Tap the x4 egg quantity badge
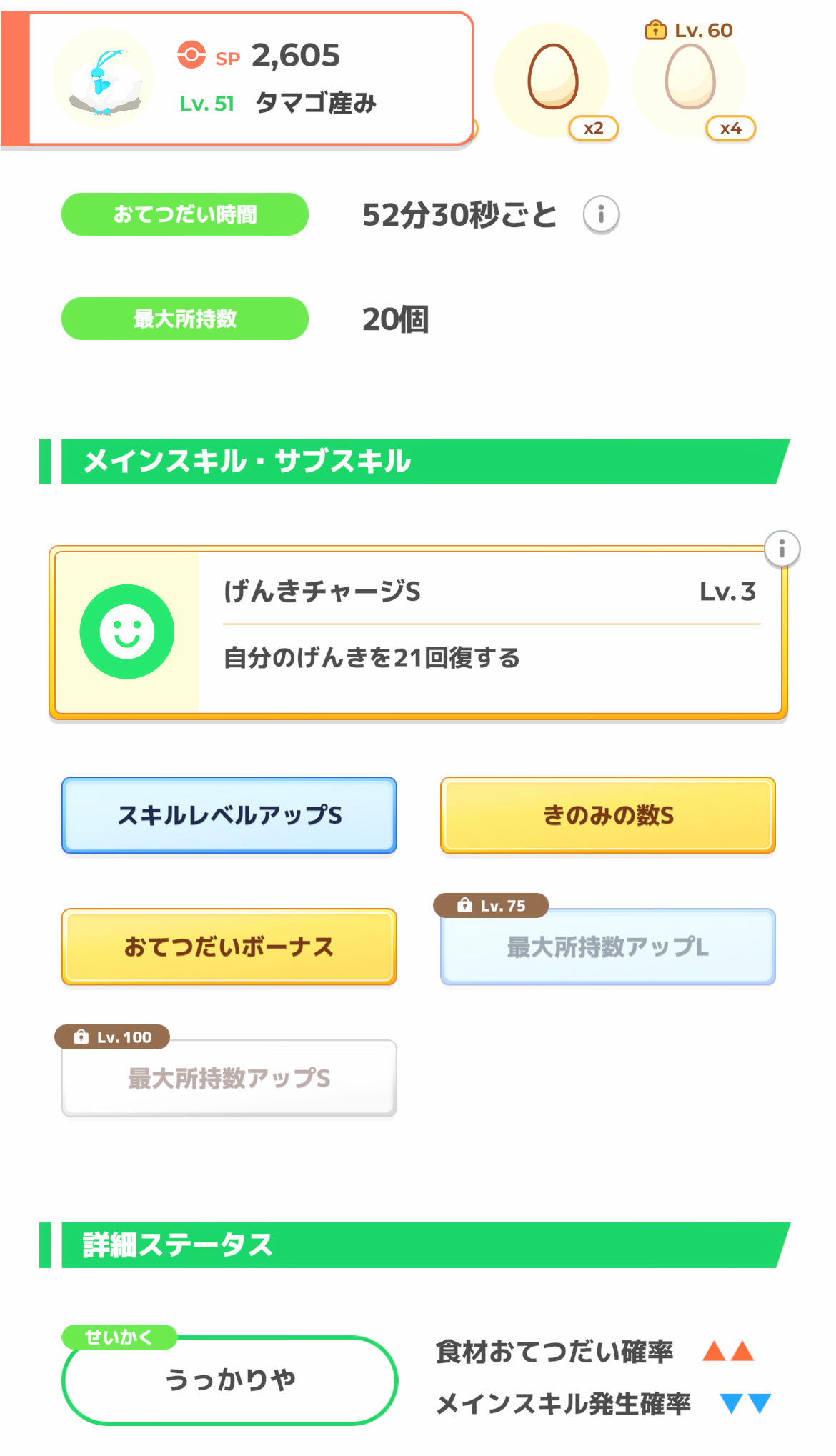The width and height of the screenshot is (836, 1456). coord(730,129)
